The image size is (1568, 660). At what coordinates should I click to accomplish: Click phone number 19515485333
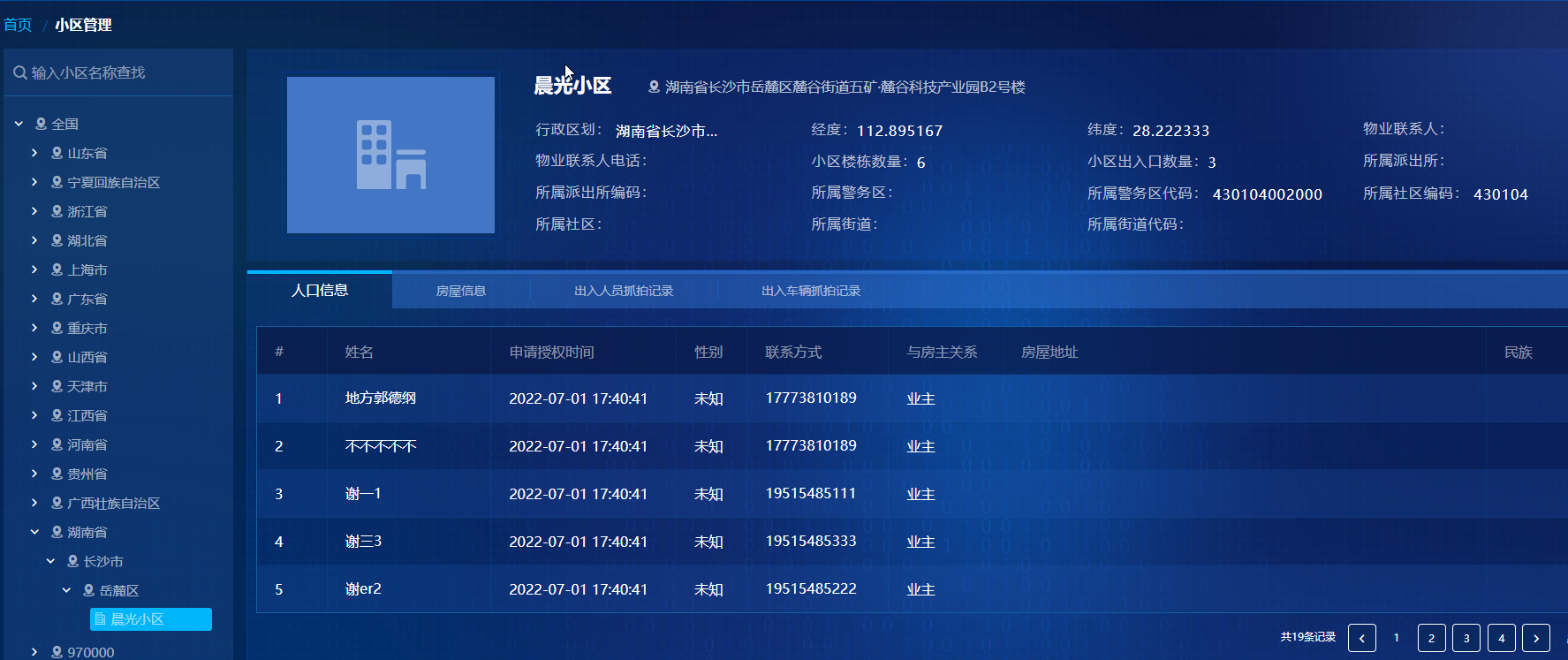click(x=811, y=541)
